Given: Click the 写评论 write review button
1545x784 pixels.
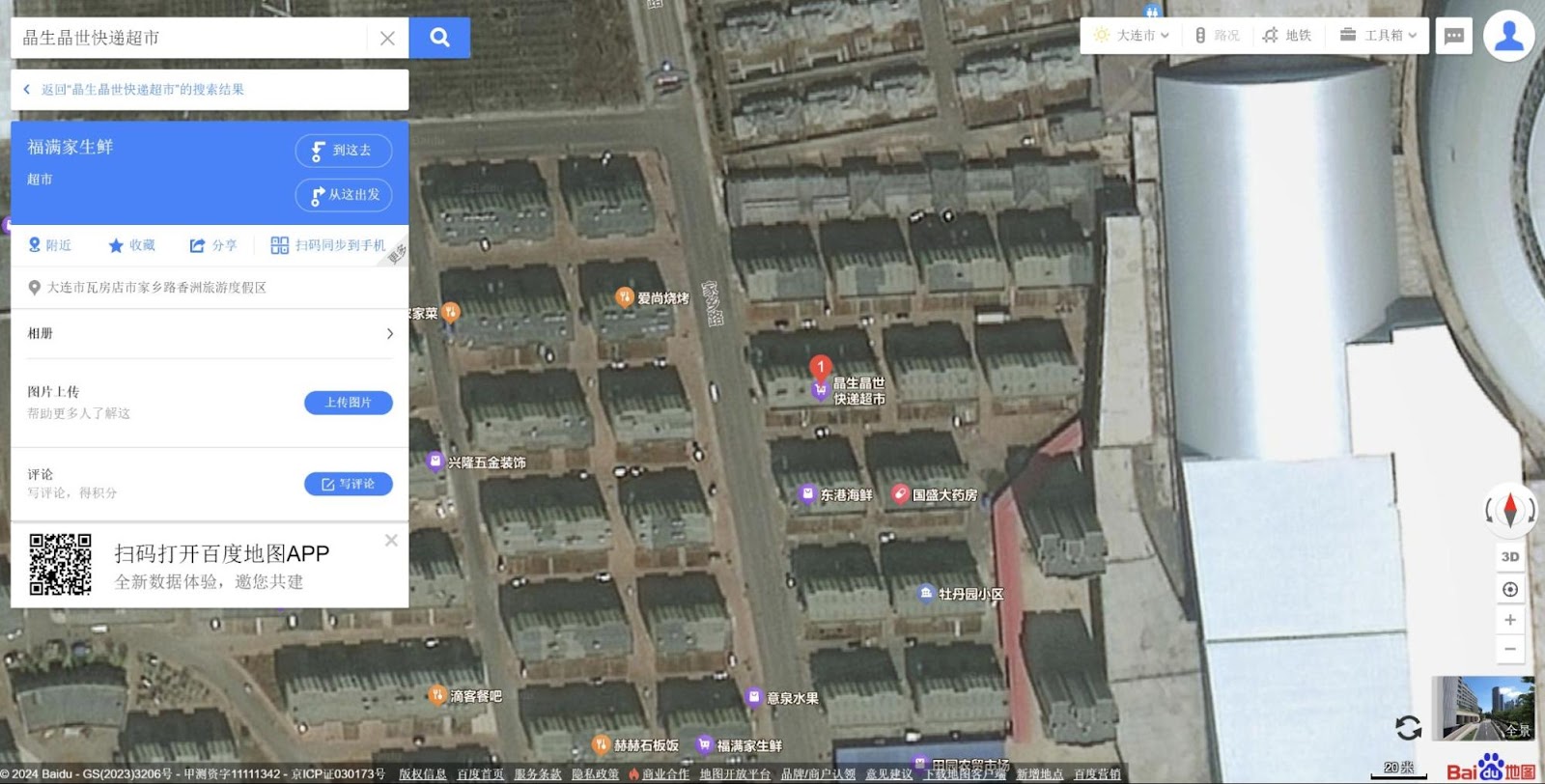Looking at the screenshot, I should click(349, 484).
